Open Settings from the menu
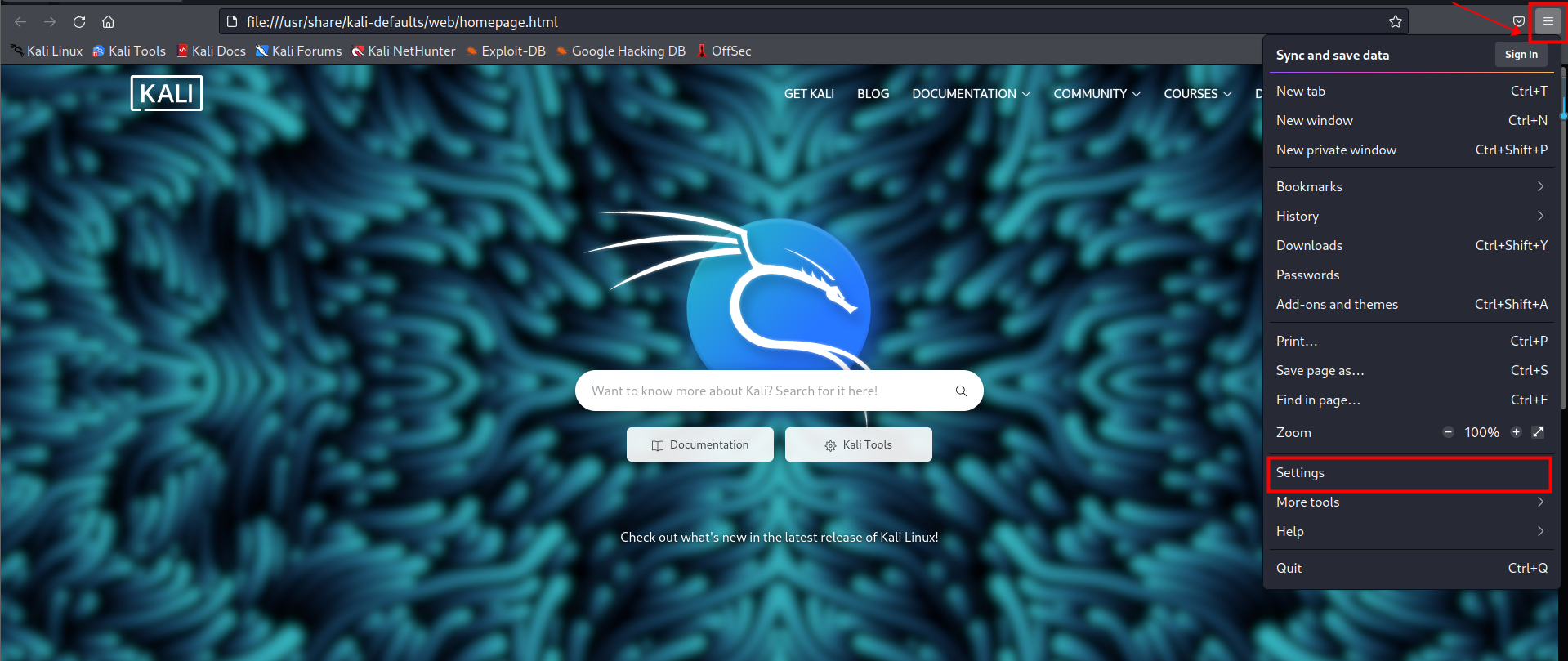This screenshot has height=661, width=1568. [x=1412, y=472]
